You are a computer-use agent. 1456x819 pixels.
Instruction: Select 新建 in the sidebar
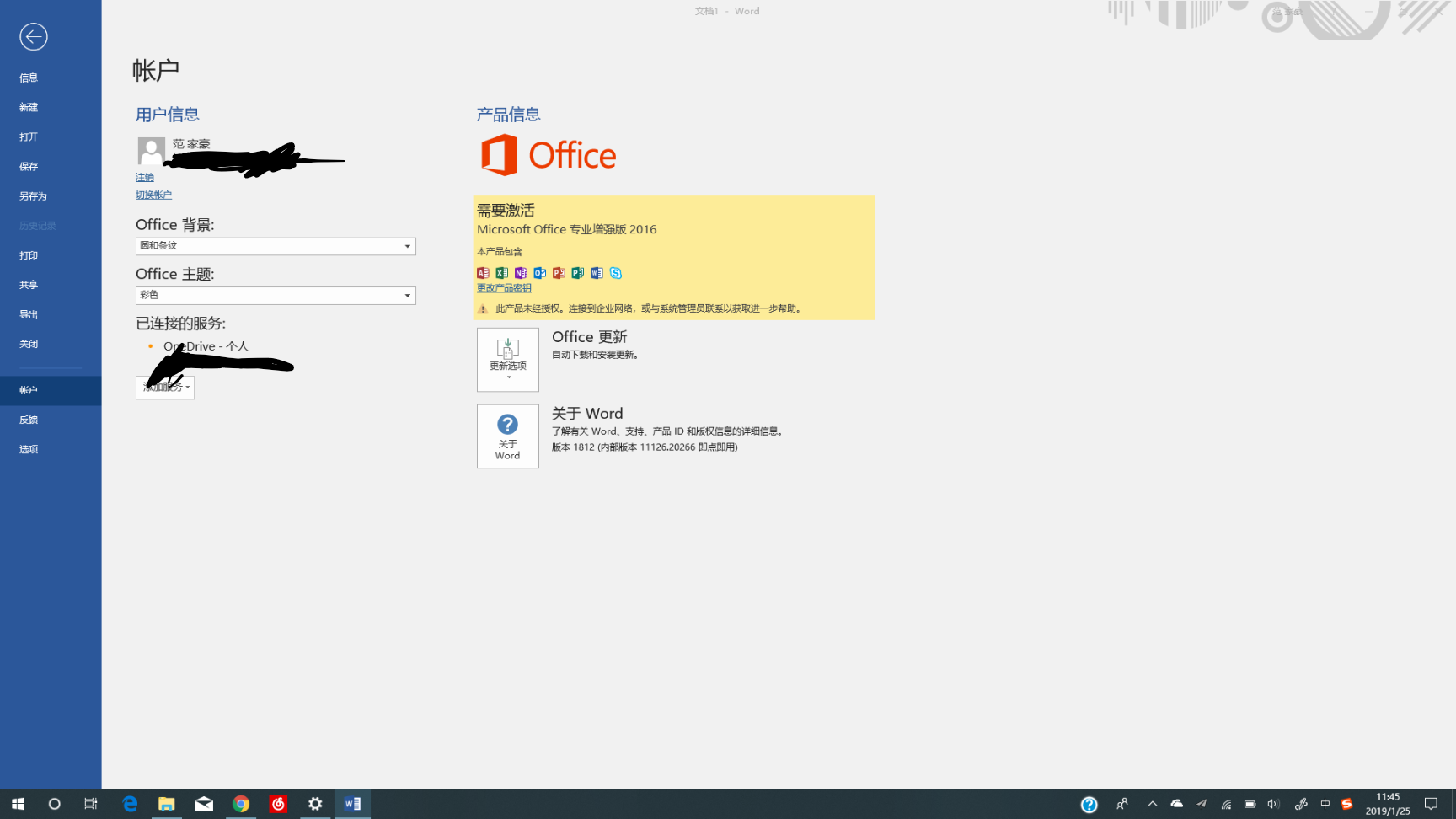click(29, 107)
